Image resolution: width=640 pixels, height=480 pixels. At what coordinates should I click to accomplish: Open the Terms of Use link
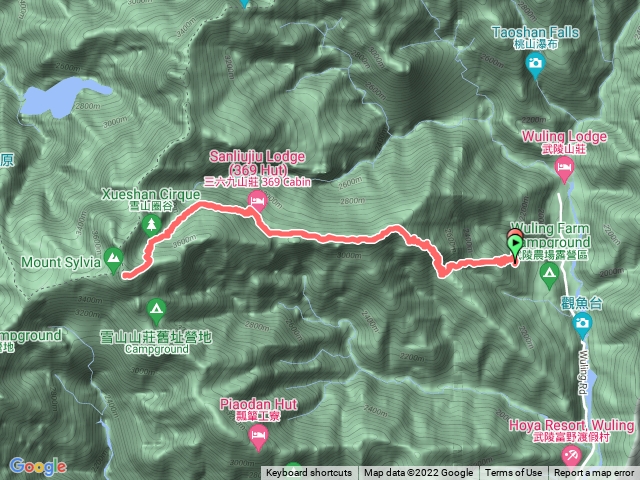tap(513, 473)
